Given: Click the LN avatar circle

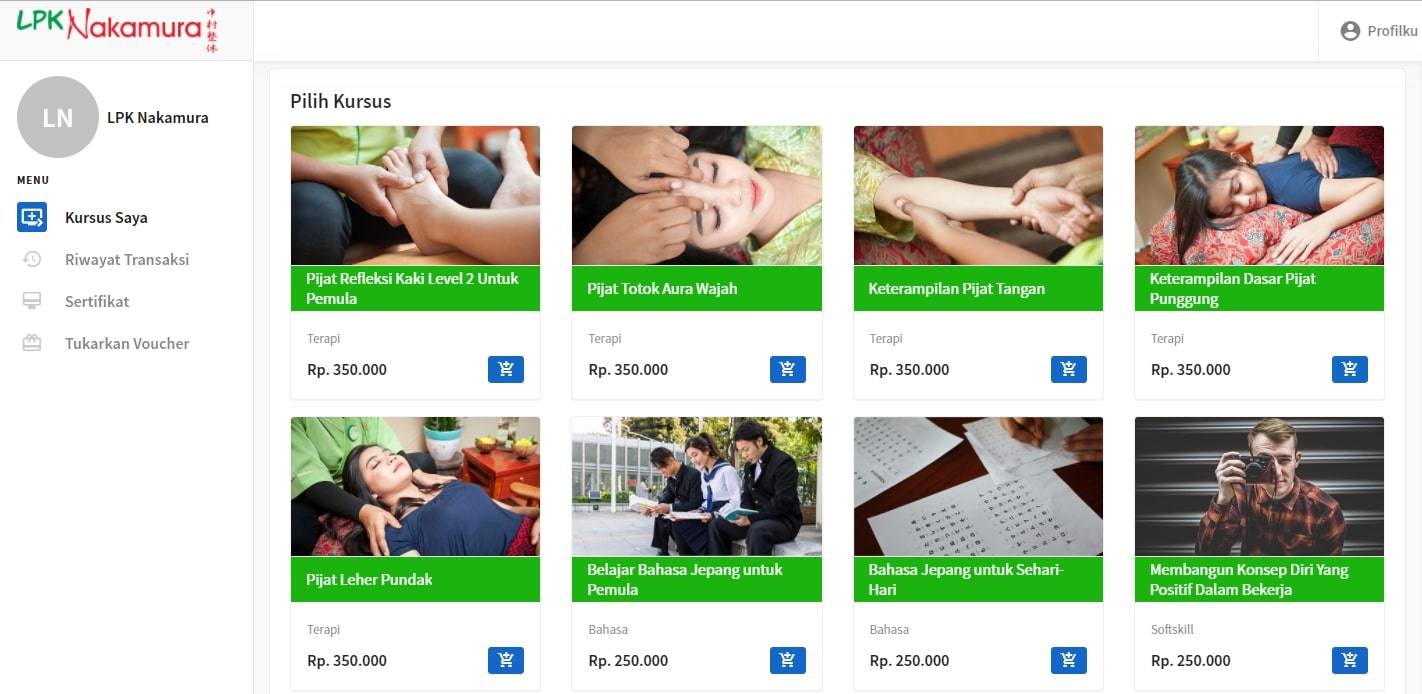Looking at the screenshot, I should [x=58, y=117].
